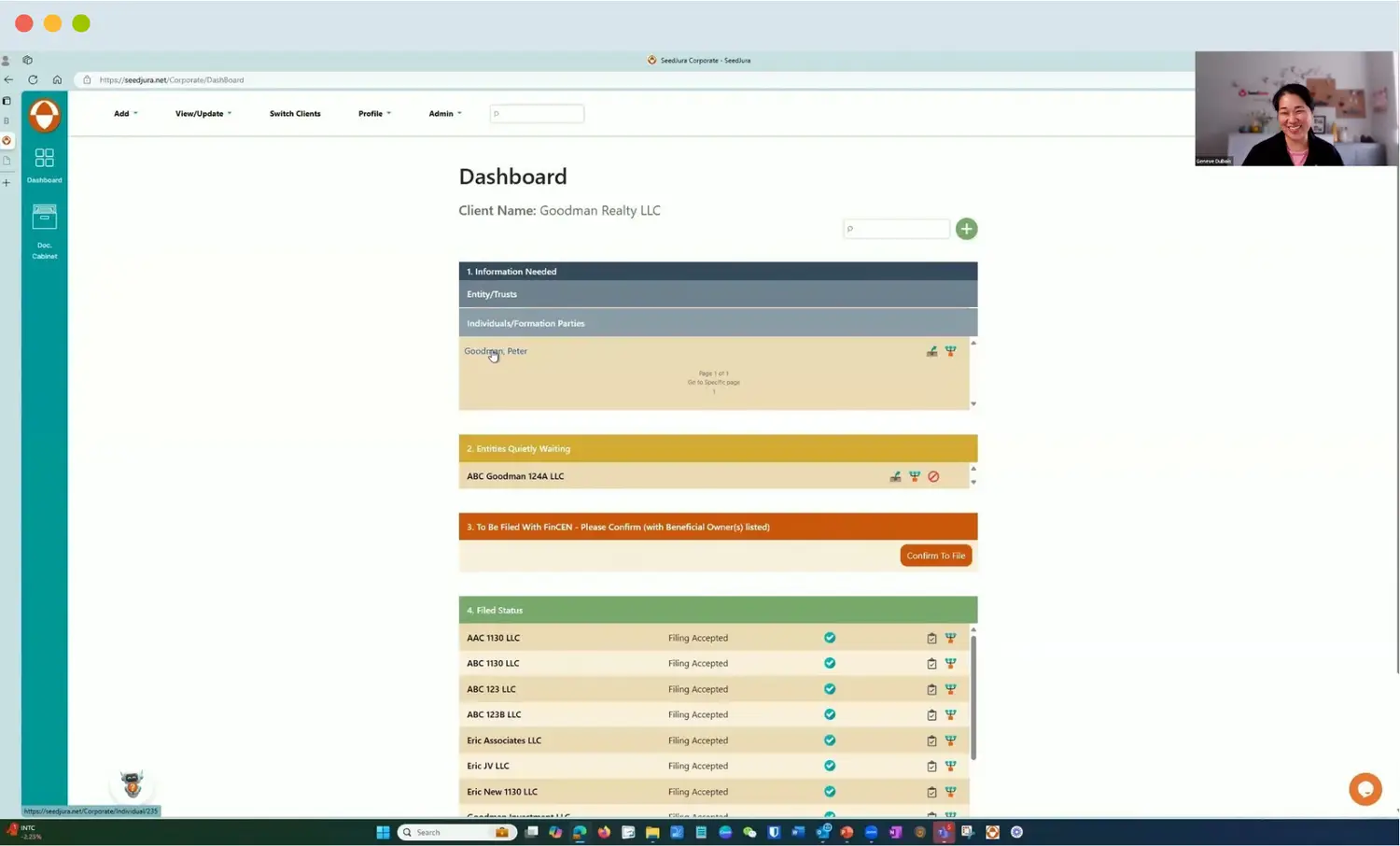Click the teal check mark for ABC 123 LLC
The image size is (1400, 846).
point(830,689)
